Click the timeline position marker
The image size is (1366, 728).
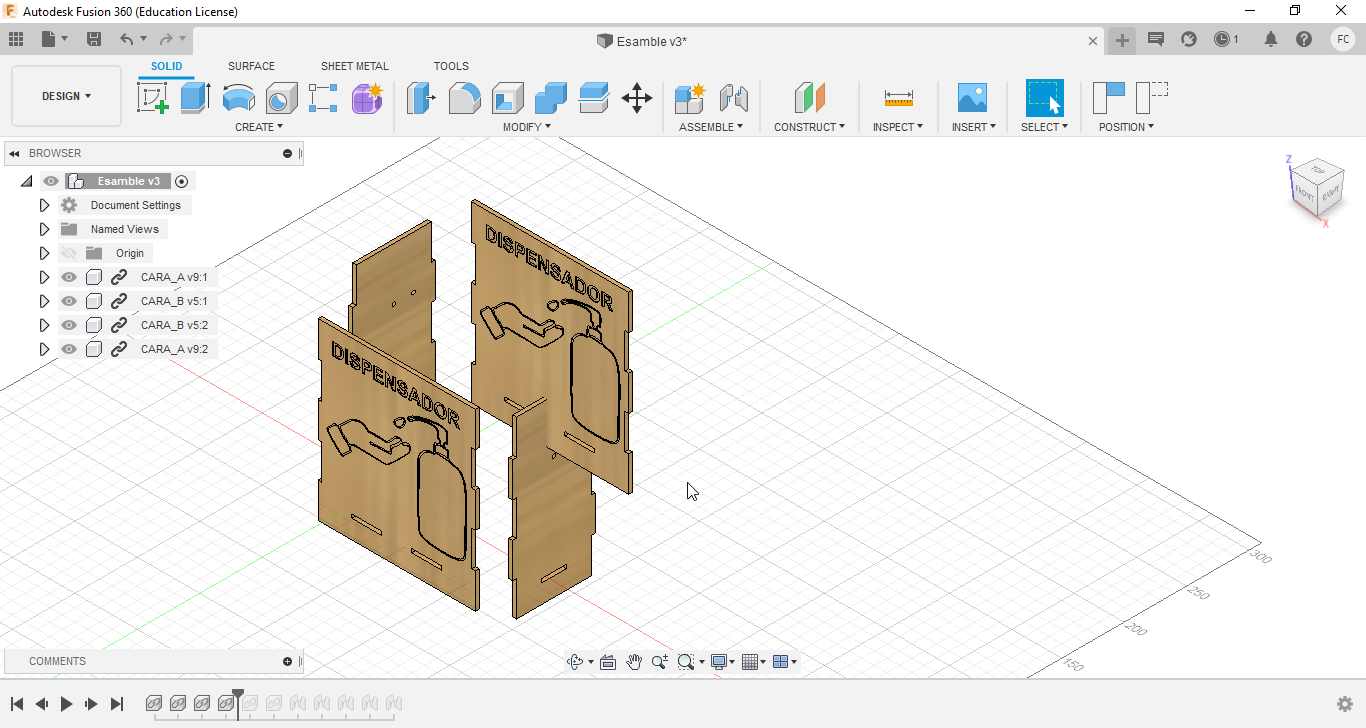tap(238, 695)
